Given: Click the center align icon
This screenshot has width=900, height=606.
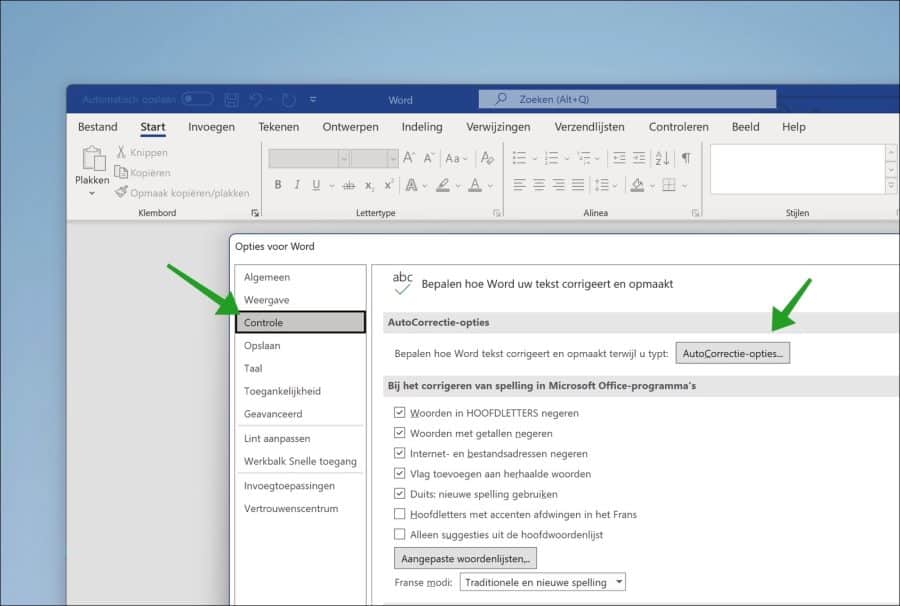Looking at the screenshot, I should point(539,185).
